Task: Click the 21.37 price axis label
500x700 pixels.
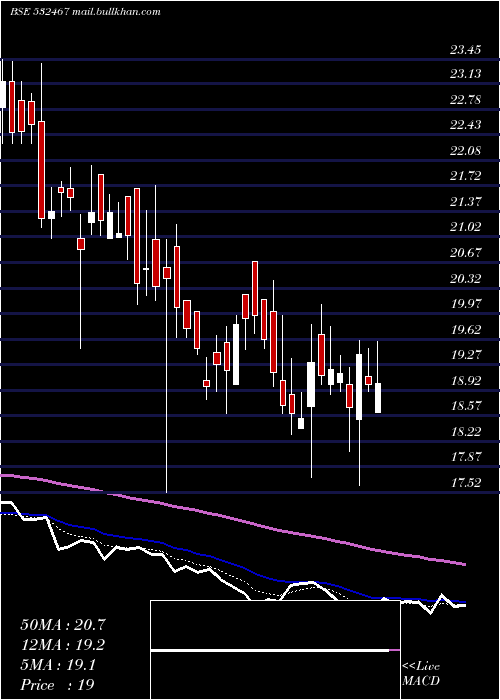Action: (x=466, y=202)
